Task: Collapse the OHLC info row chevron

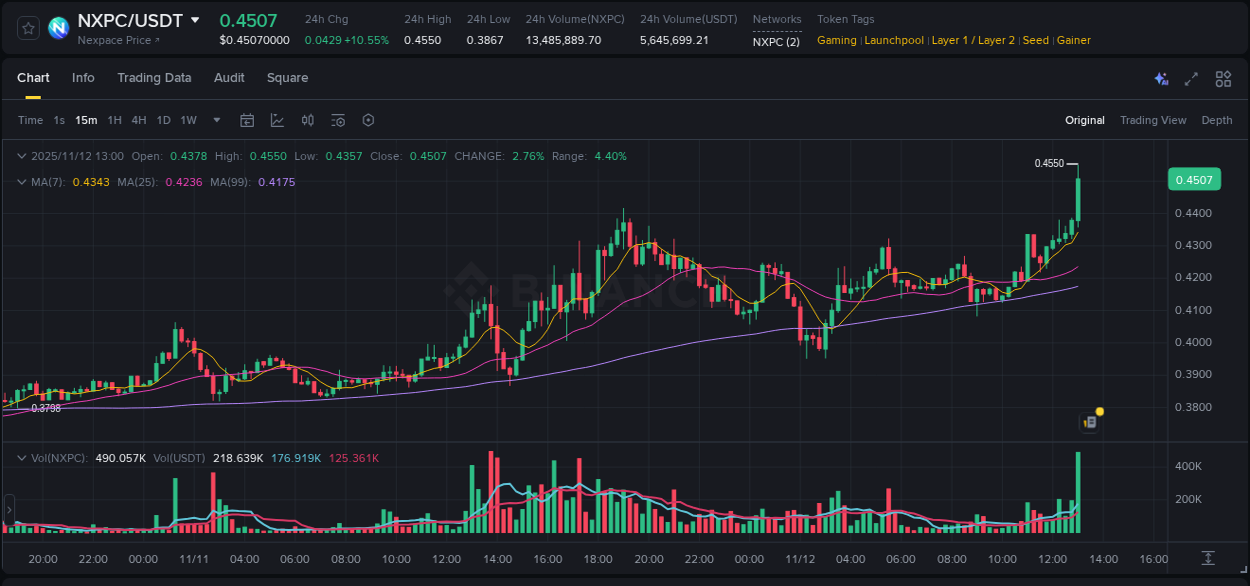Action: click(x=22, y=156)
